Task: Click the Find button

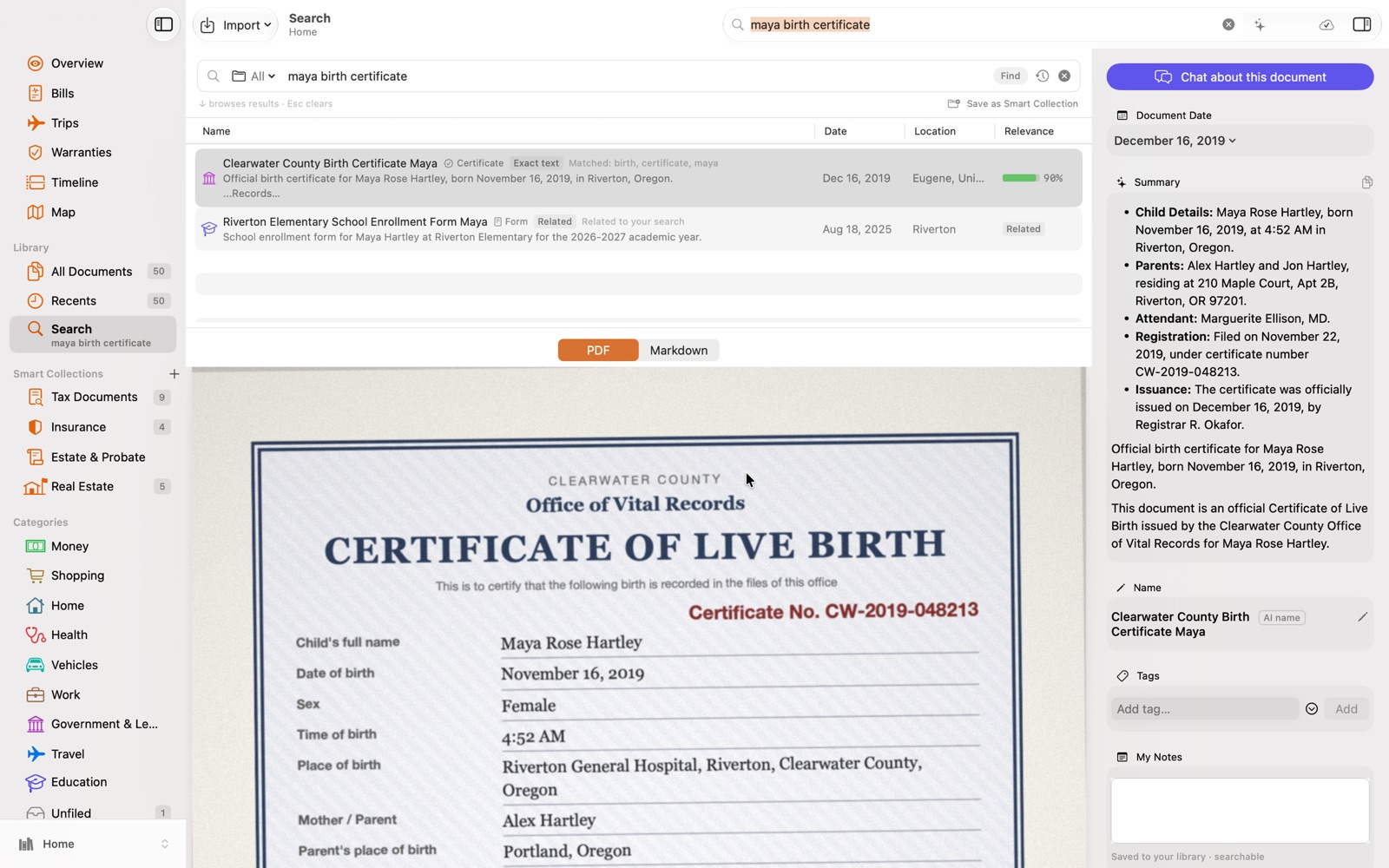Action: [1010, 76]
